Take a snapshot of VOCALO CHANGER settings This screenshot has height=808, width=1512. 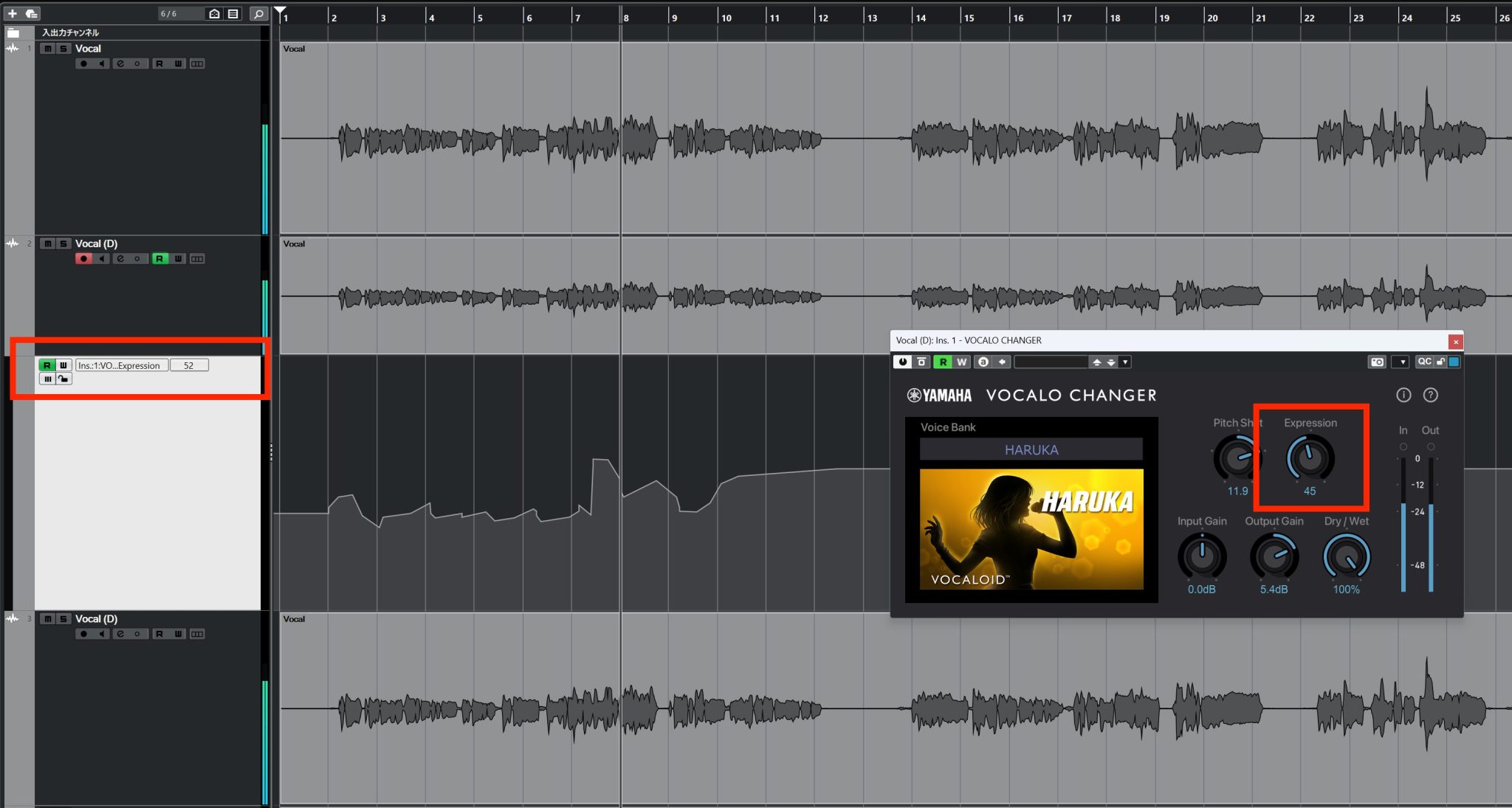[x=1378, y=362]
